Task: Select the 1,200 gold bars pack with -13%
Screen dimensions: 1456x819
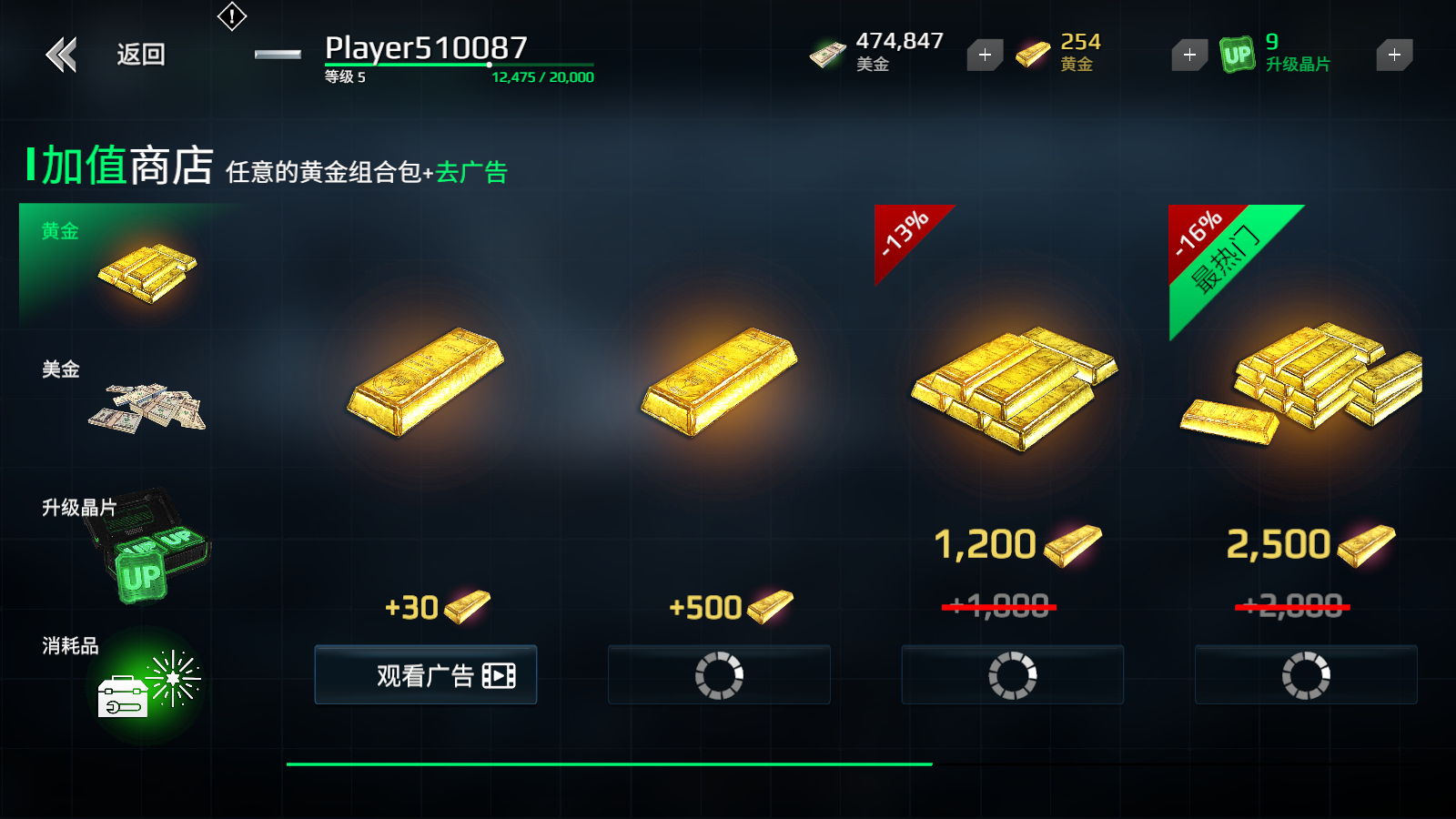Action: 1014,388
